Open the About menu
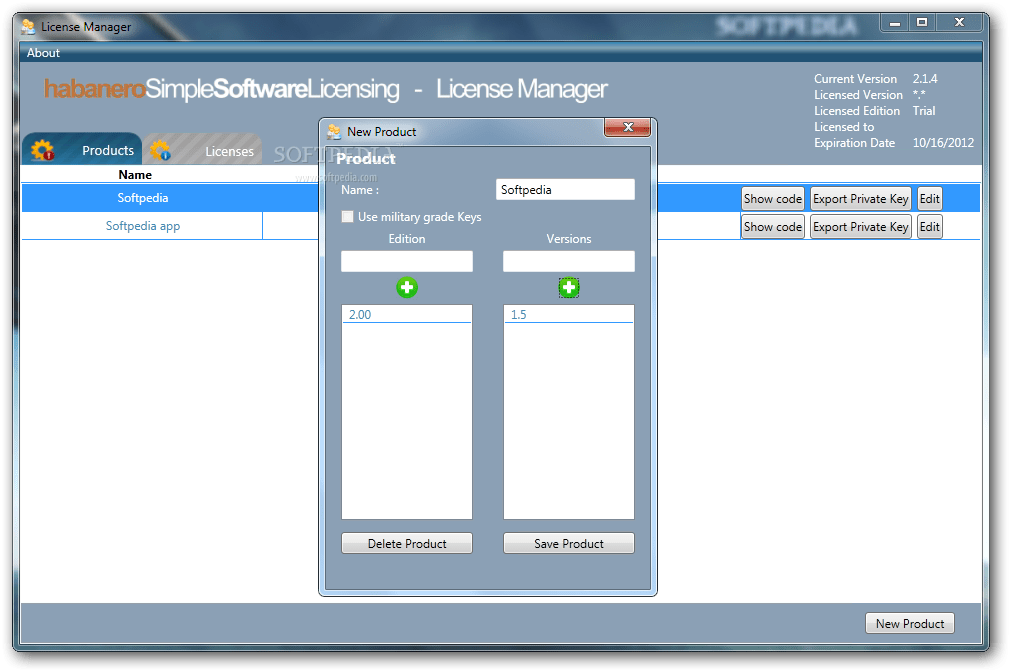The height and width of the screenshot is (672, 1010). [x=42, y=53]
